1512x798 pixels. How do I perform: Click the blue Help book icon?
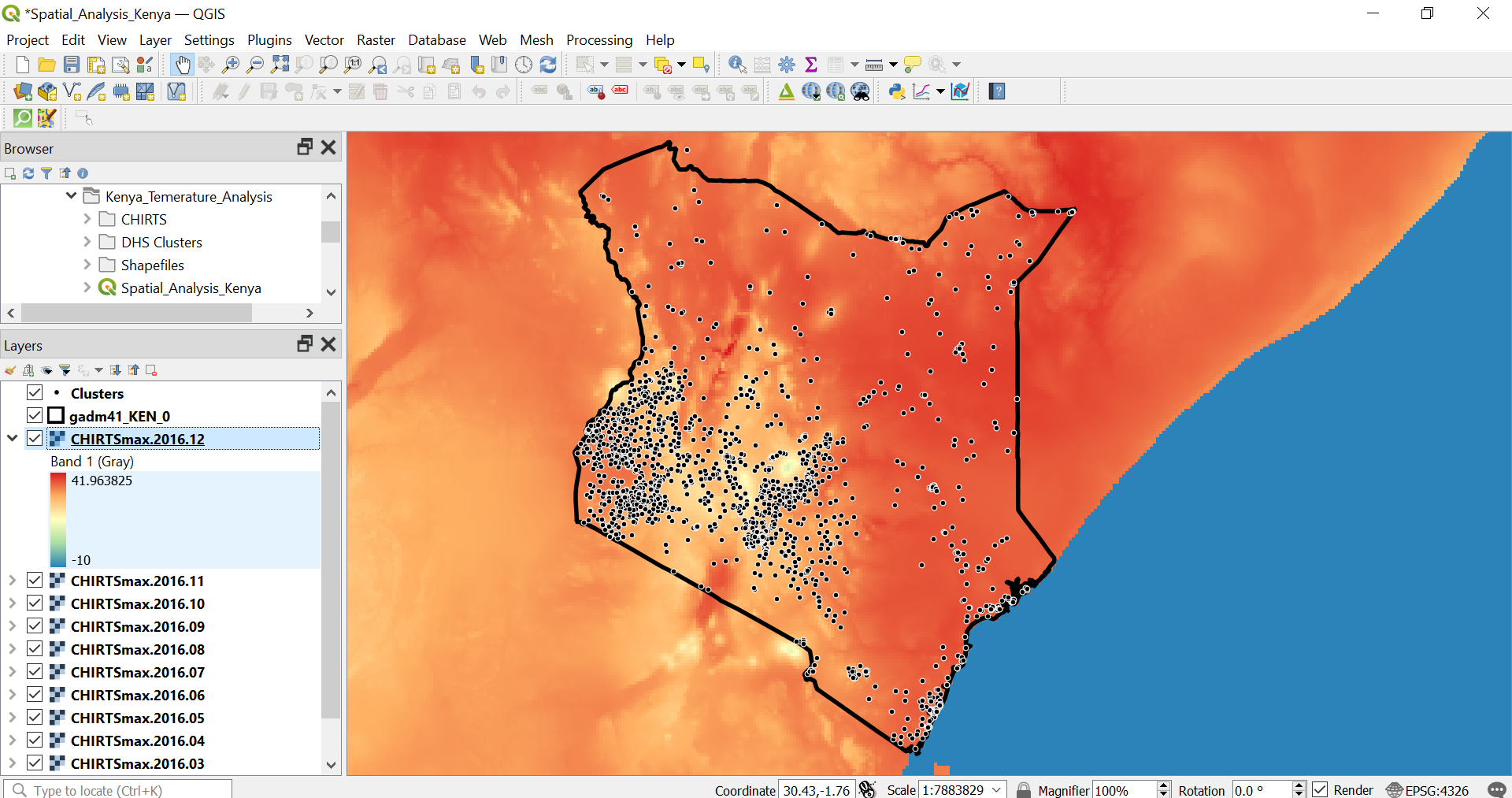[997, 91]
